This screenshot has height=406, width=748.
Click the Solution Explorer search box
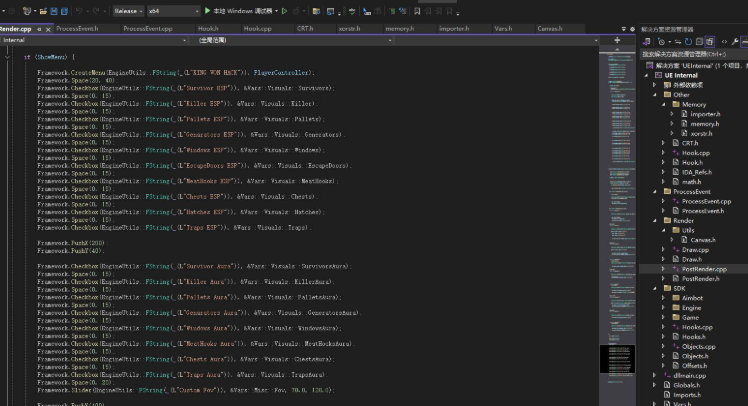click(x=690, y=52)
